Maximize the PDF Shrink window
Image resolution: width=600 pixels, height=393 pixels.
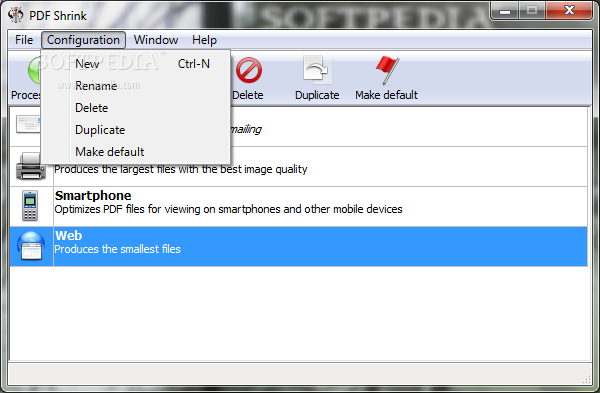click(532, 11)
